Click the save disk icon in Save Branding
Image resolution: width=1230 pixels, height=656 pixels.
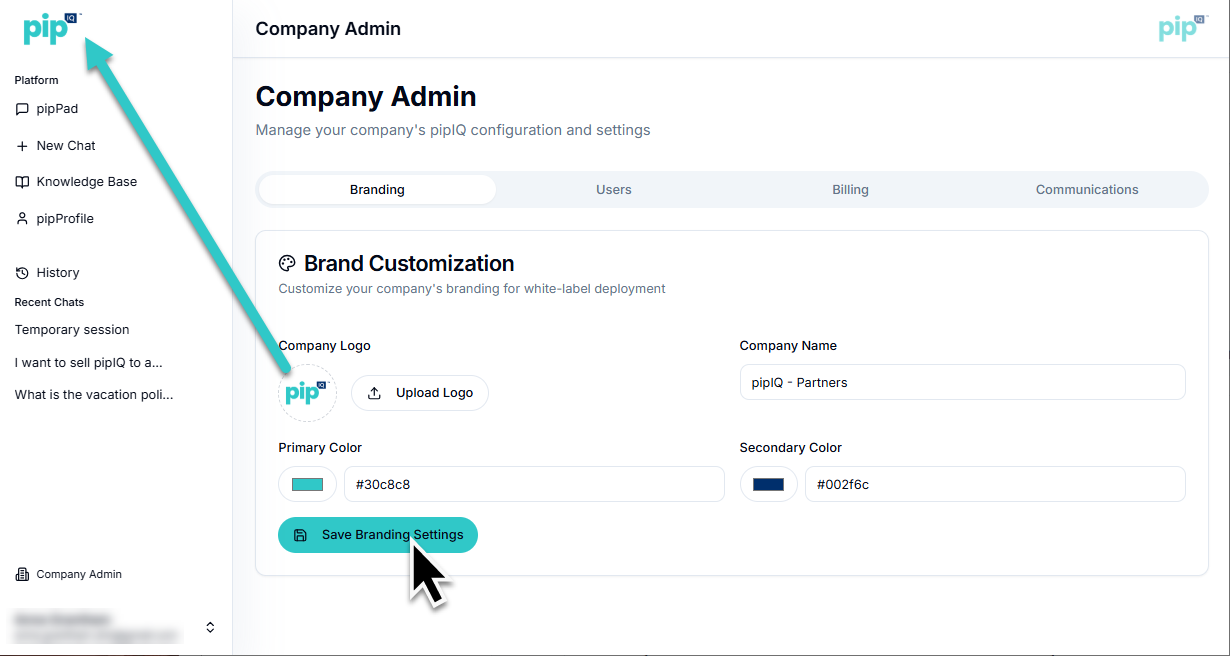300,535
